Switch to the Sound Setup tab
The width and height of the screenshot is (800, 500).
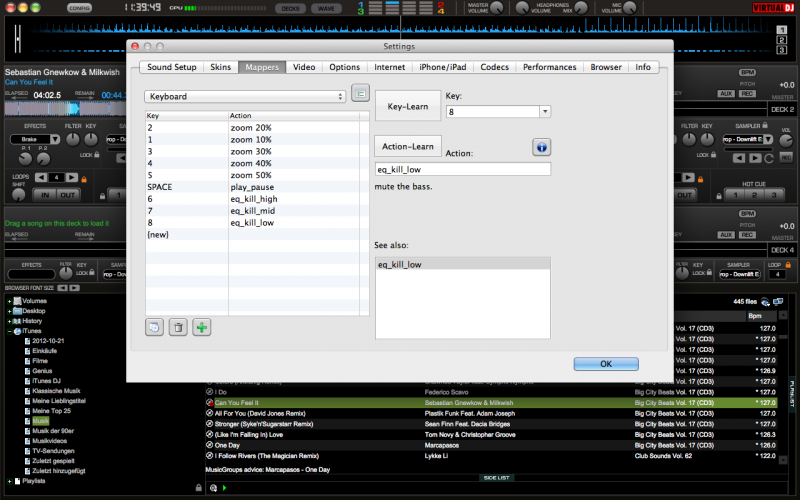coord(171,67)
